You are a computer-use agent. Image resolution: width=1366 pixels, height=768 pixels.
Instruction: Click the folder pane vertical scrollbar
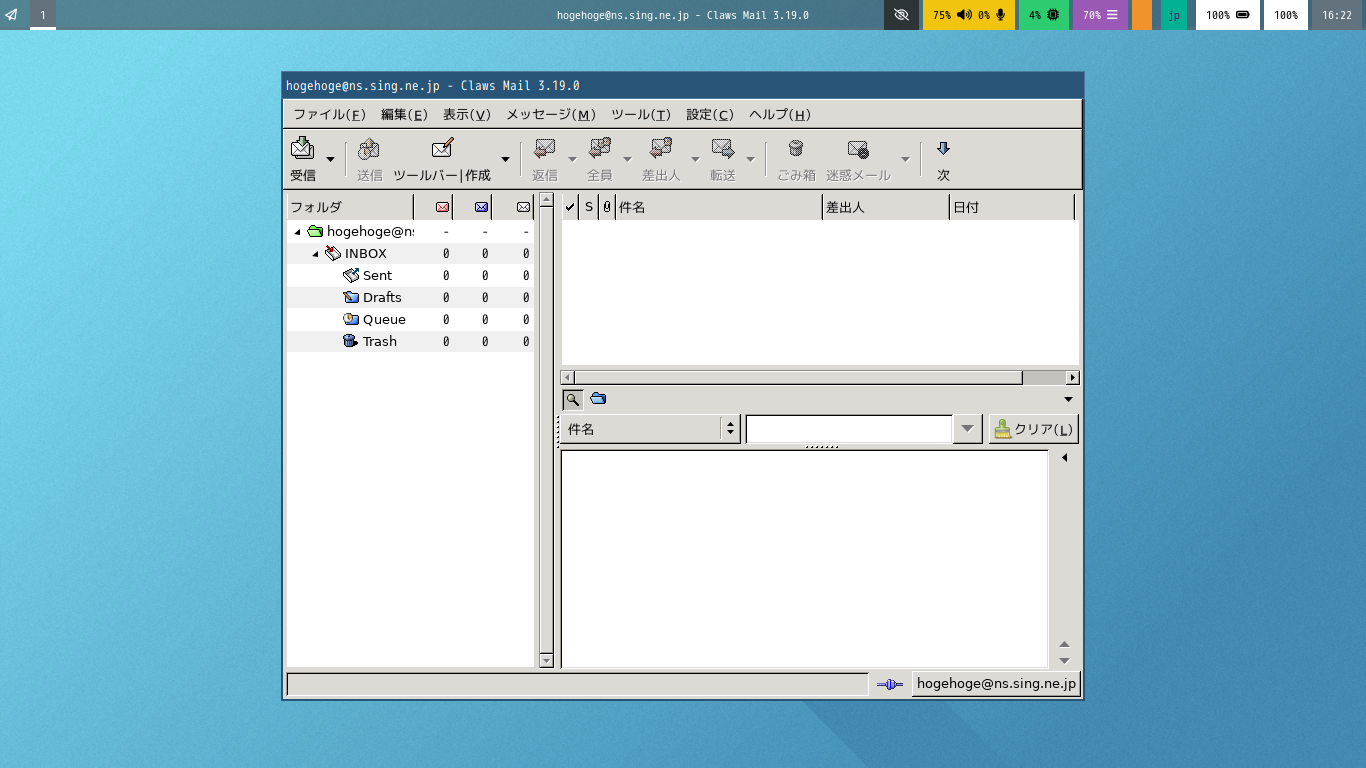point(546,430)
